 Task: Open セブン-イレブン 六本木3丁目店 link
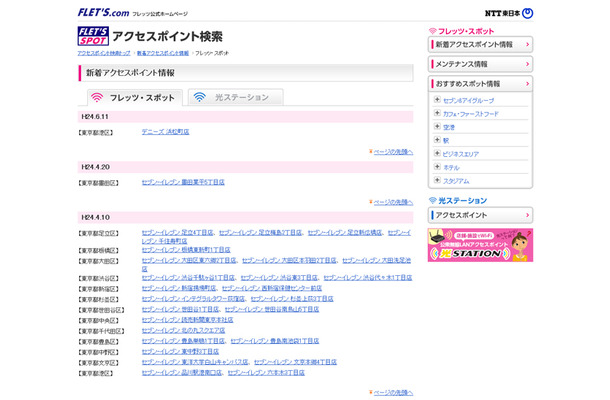pos(266,372)
